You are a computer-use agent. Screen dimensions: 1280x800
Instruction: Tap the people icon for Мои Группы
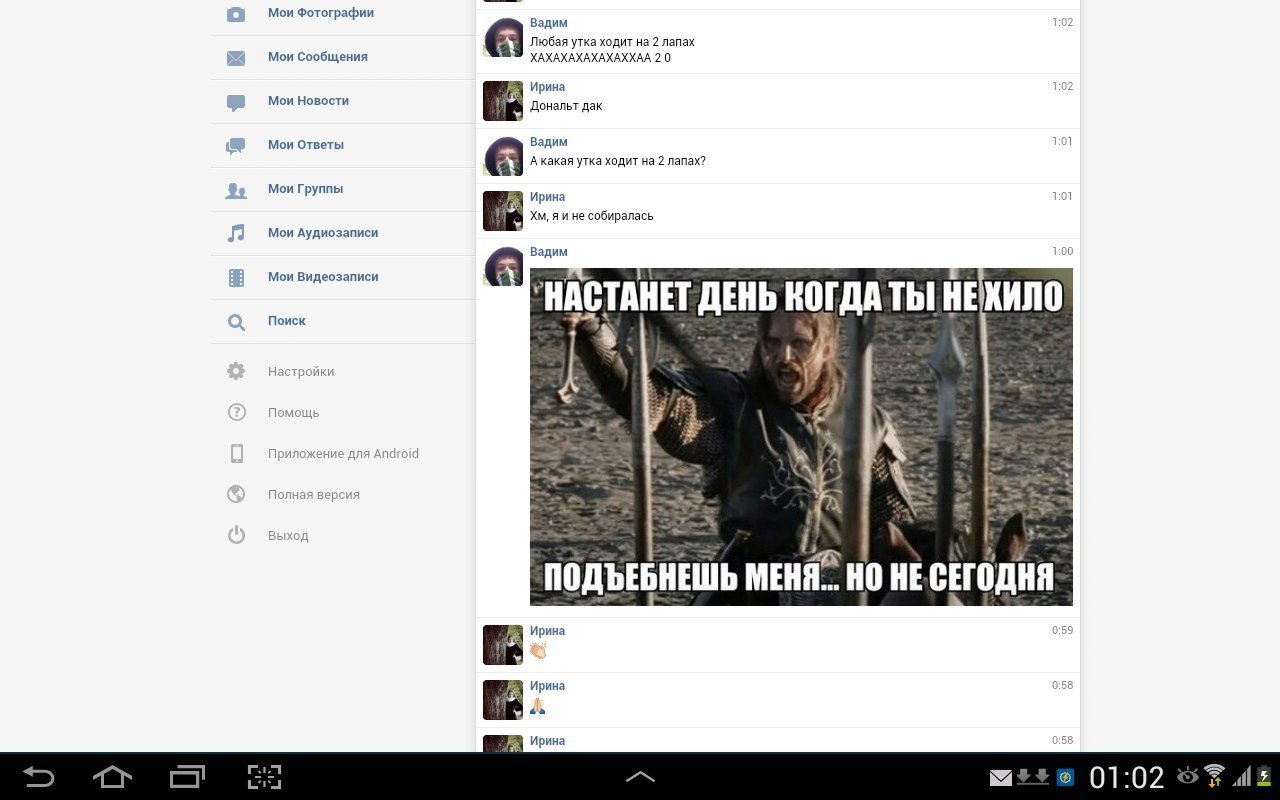click(x=236, y=190)
